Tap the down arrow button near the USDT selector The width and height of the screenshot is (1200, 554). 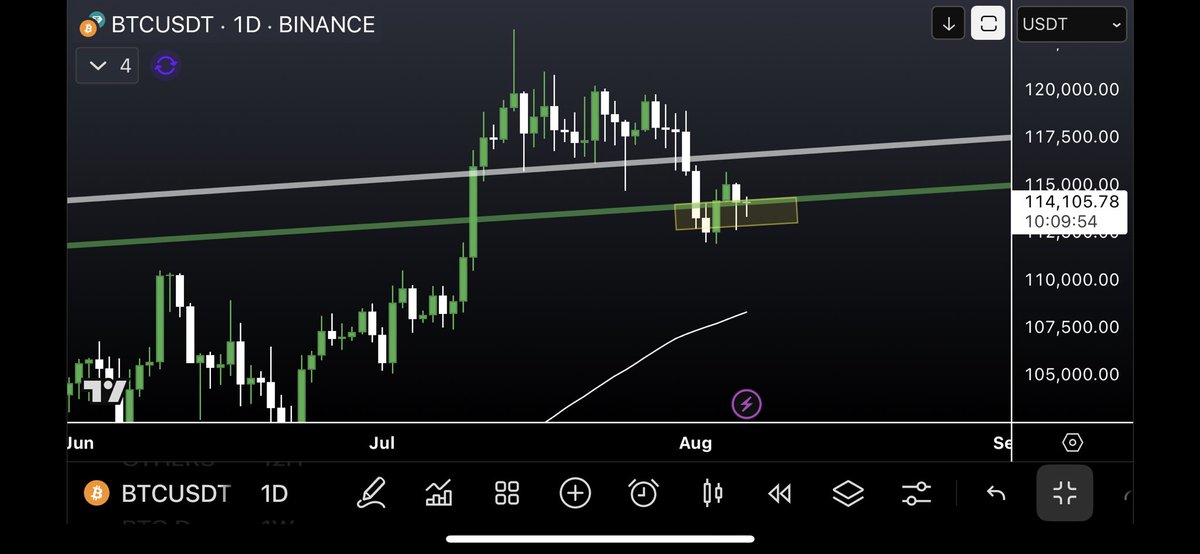948,24
